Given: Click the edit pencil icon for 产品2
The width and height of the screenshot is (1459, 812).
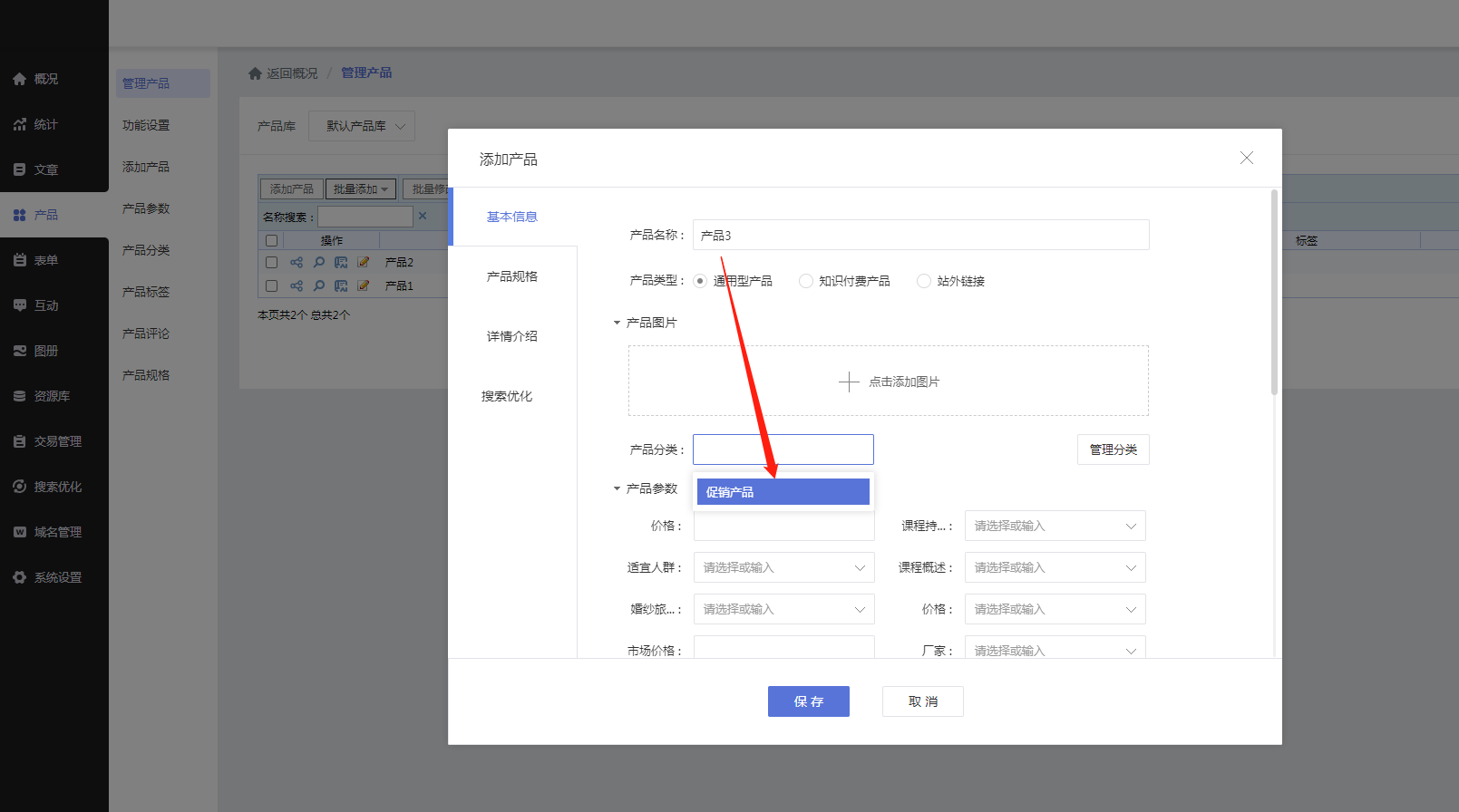Looking at the screenshot, I should click(363, 262).
